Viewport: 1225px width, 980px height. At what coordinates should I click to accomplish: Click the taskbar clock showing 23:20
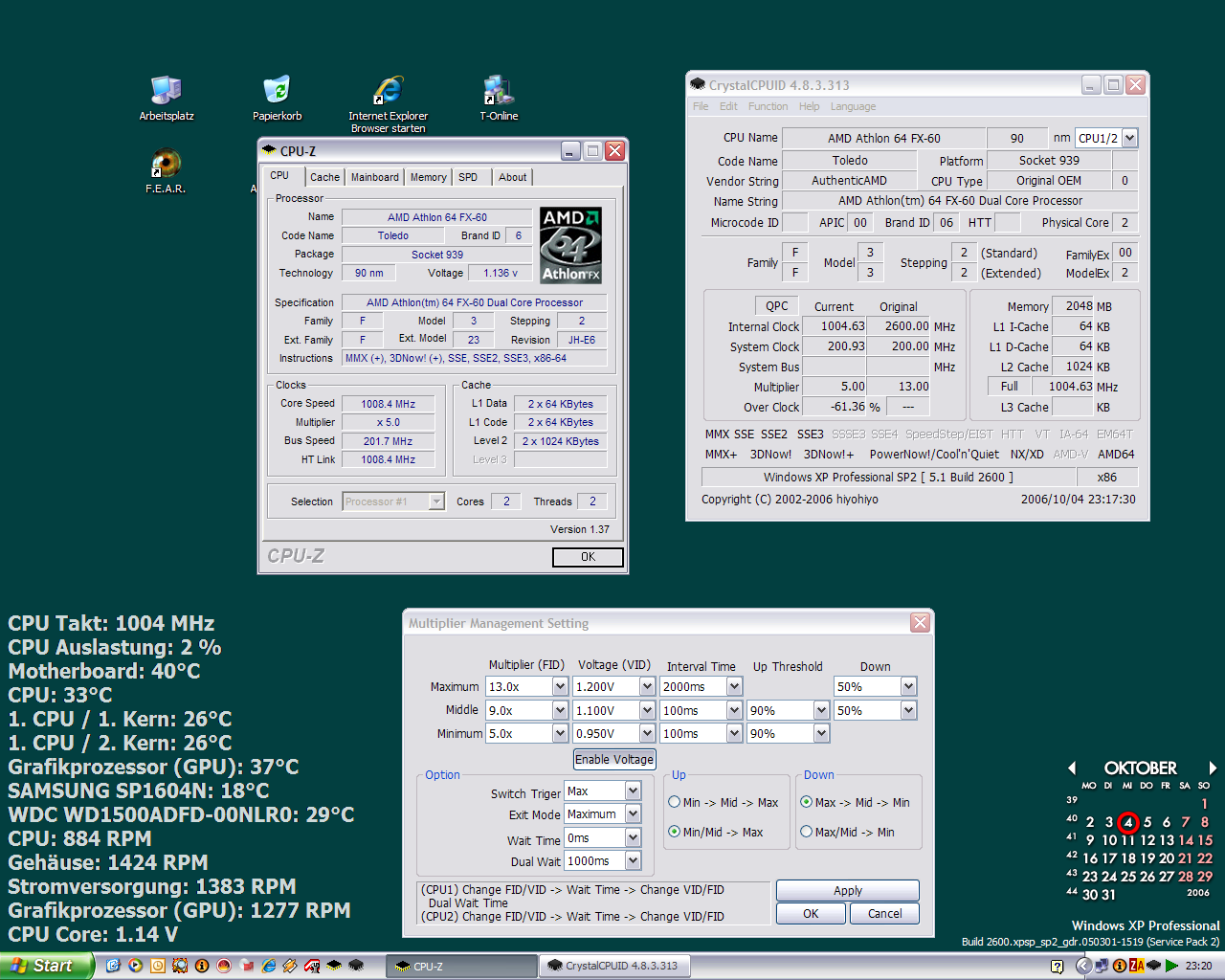pyautogui.click(x=1198, y=966)
